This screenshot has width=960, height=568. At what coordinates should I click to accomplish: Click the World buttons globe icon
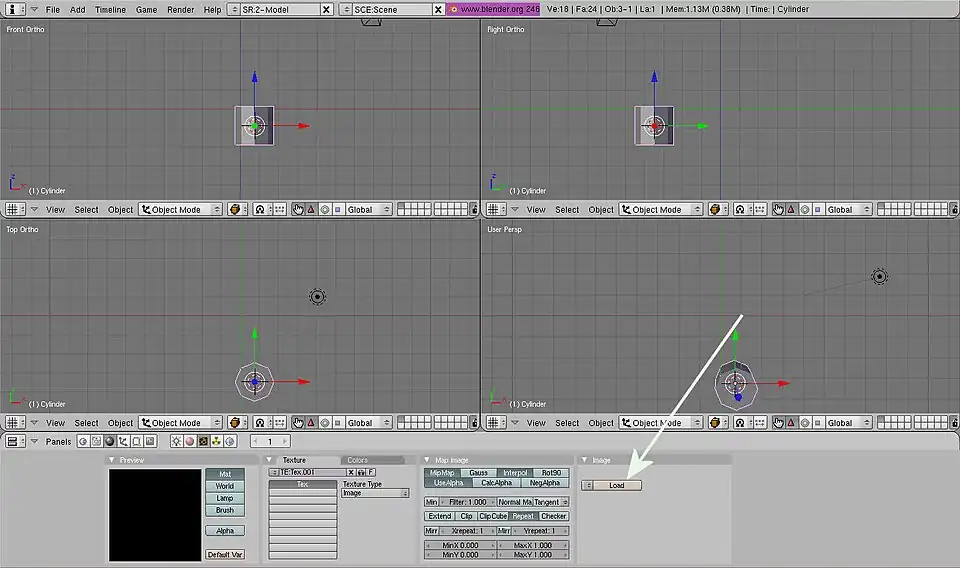[228, 441]
